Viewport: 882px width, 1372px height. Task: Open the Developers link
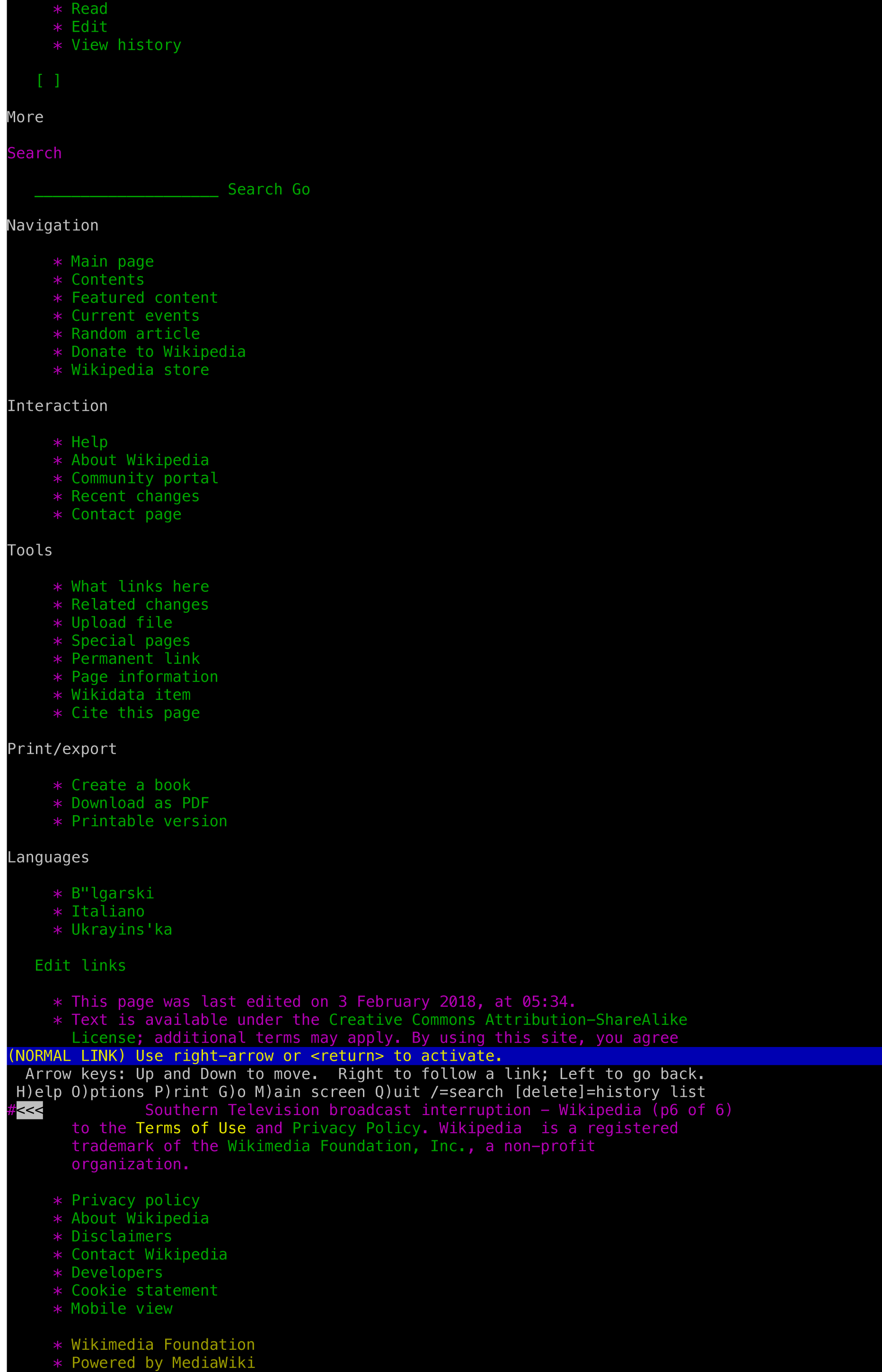pos(117,1272)
